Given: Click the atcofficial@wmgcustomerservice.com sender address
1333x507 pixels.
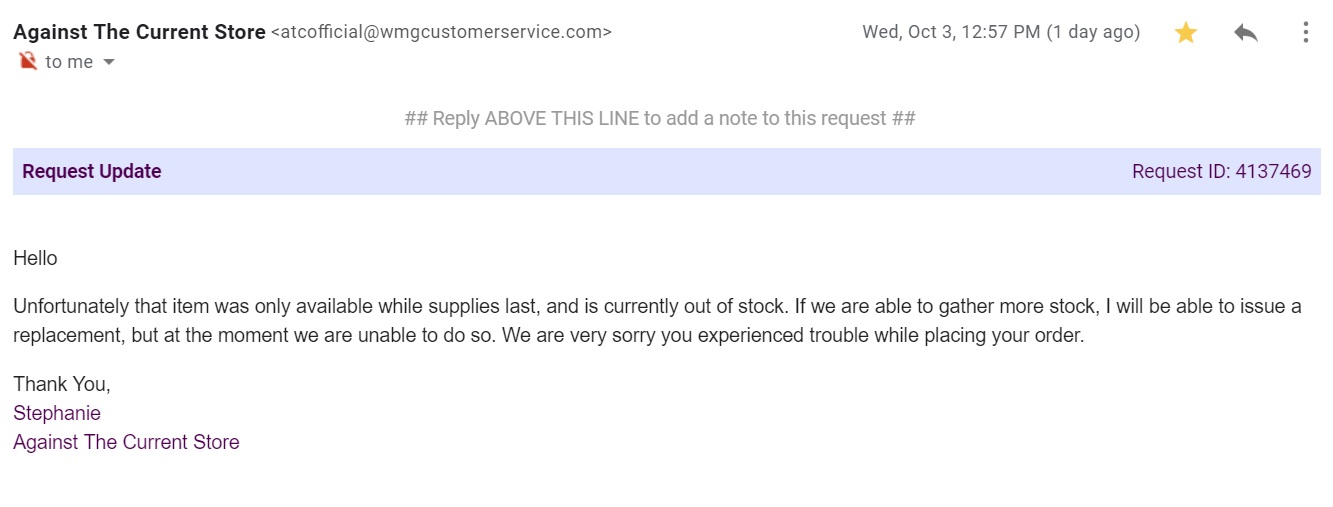Looking at the screenshot, I should coord(441,32).
